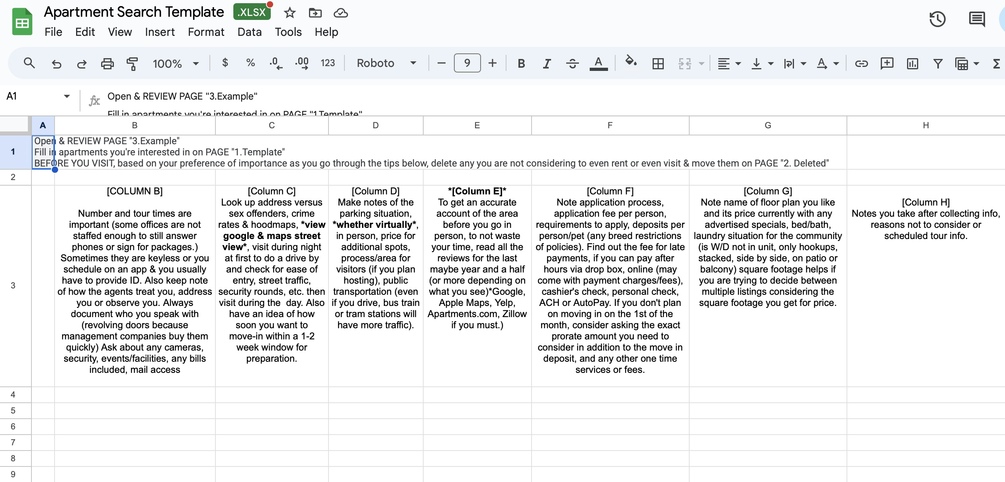Format as currency
The image size is (1005, 482).
pos(225,63)
